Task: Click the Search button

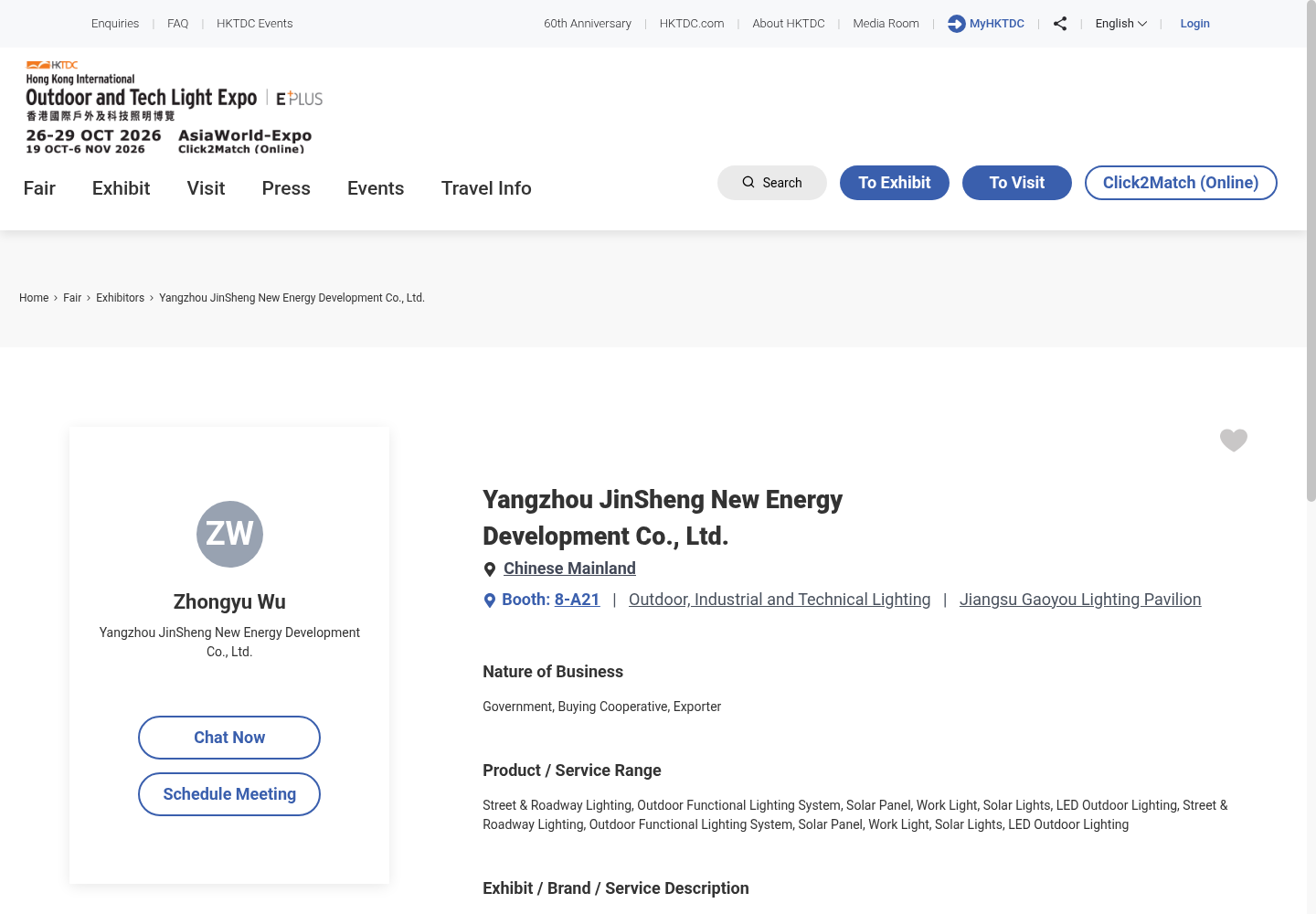Action: [772, 183]
